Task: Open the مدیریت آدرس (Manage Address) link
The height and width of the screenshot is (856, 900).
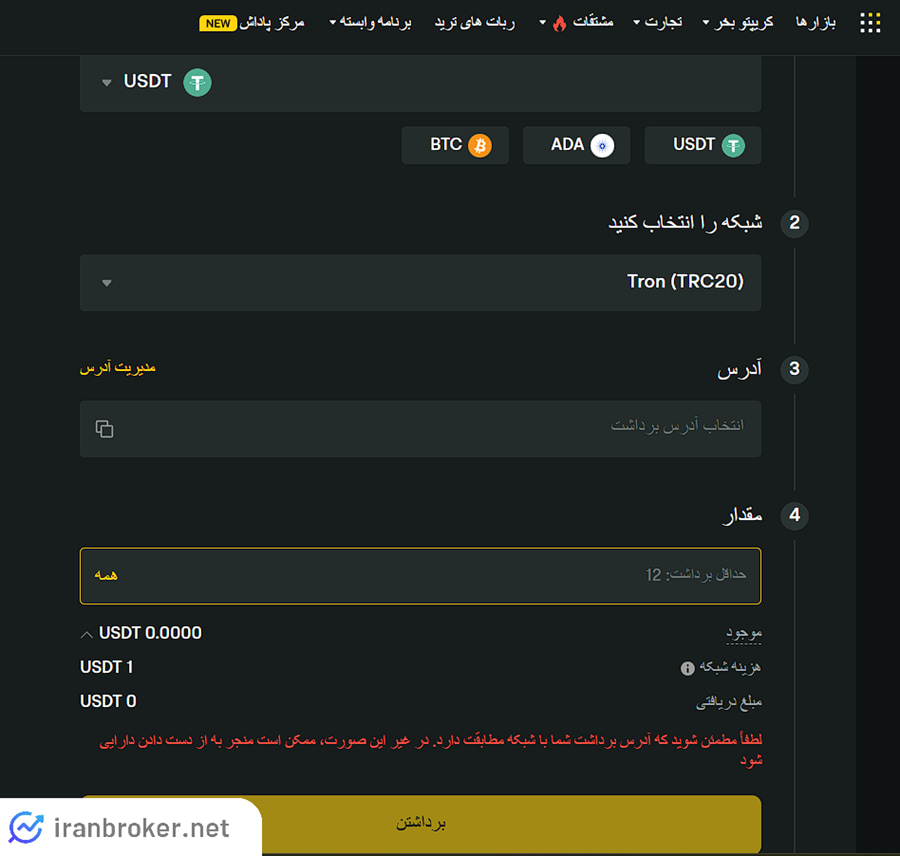Action: 118,367
